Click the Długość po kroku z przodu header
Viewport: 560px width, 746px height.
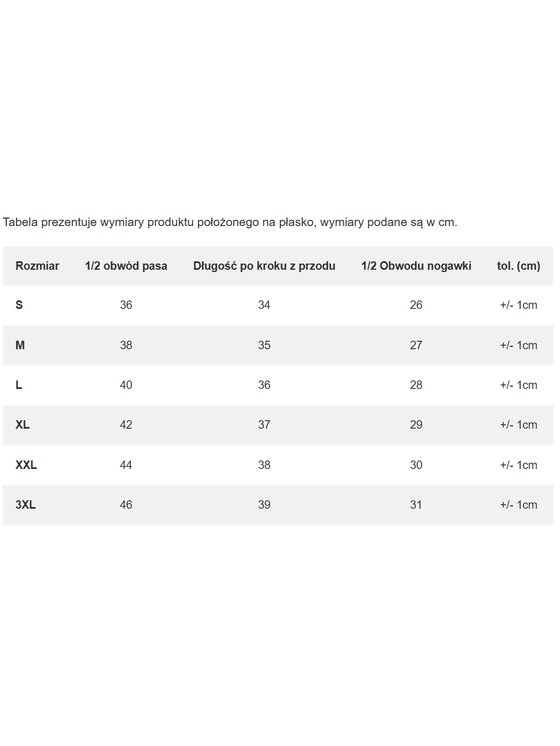(264, 266)
